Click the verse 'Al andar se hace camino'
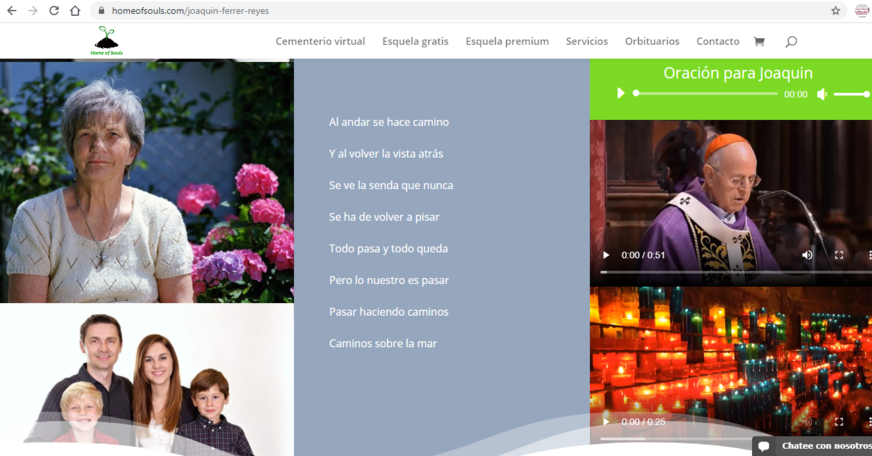The height and width of the screenshot is (456, 872). point(389,122)
